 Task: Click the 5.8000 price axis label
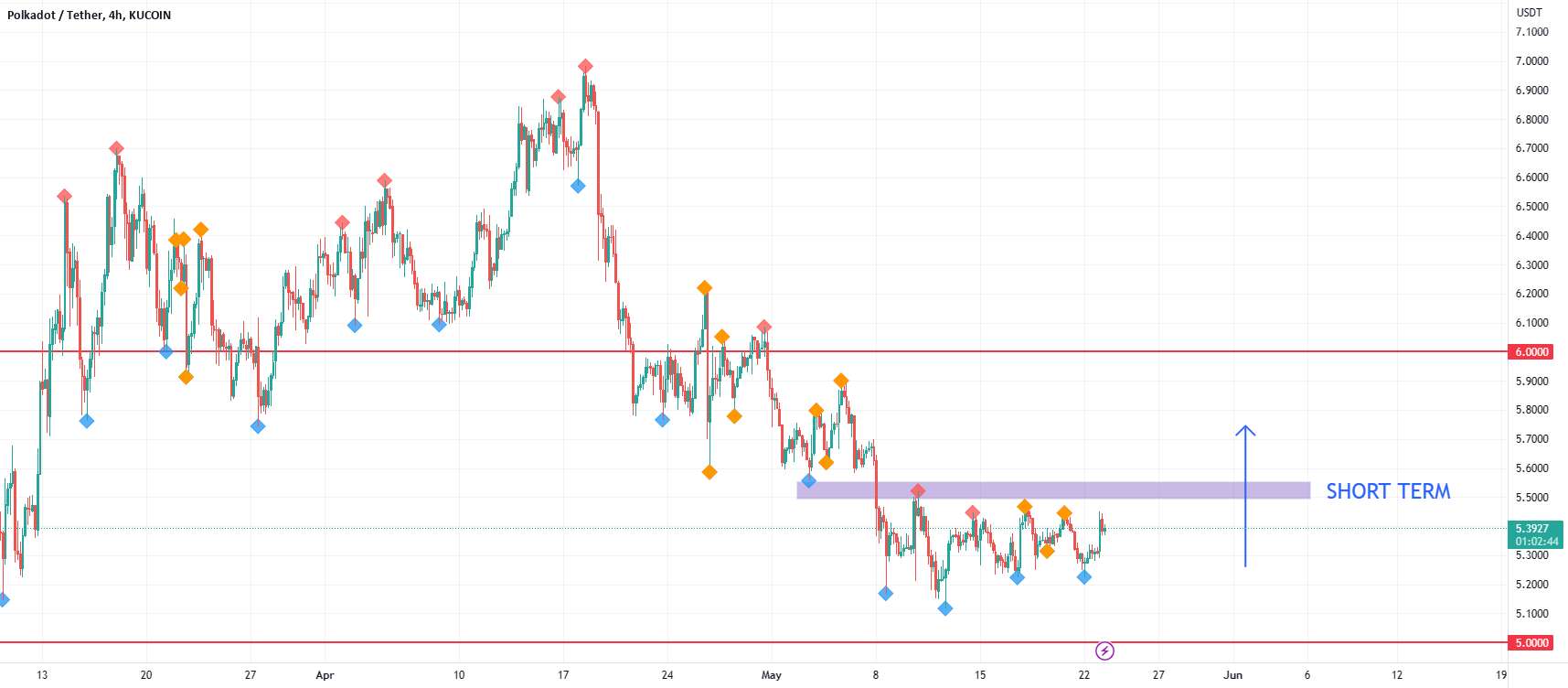click(1531, 410)
